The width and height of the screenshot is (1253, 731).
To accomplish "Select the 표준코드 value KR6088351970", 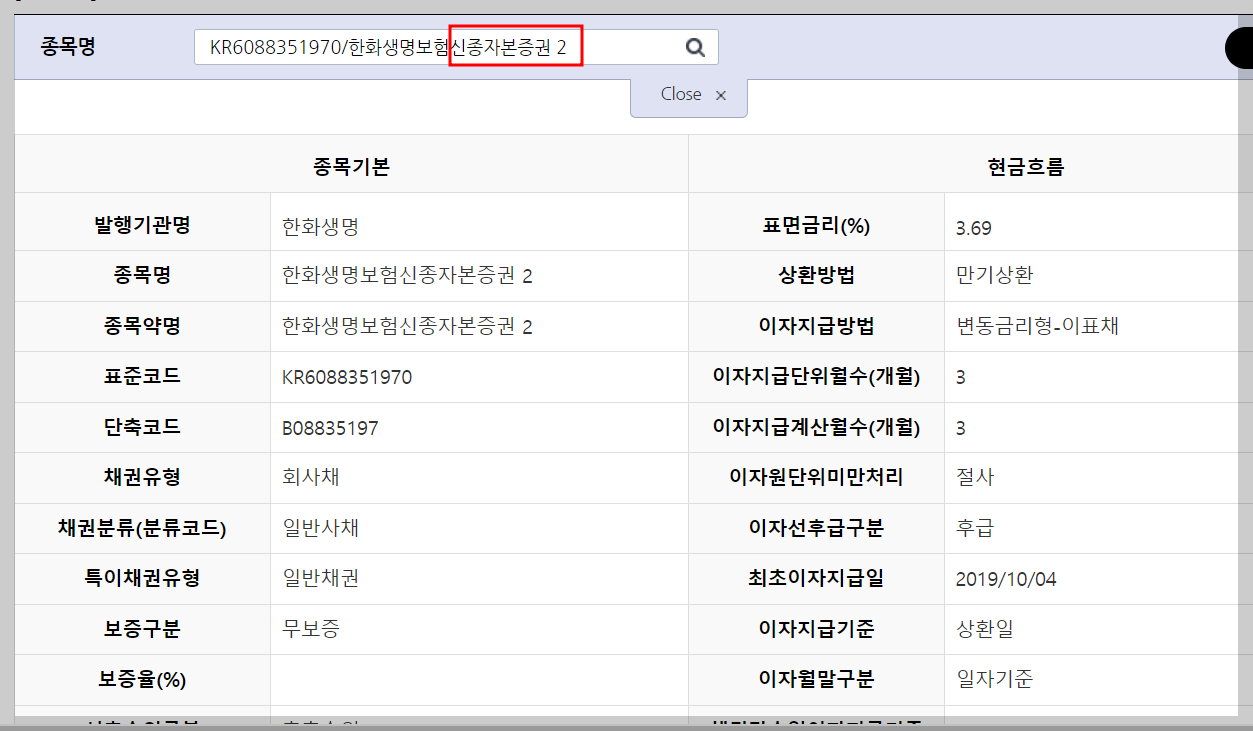I will tap(347, 378).
